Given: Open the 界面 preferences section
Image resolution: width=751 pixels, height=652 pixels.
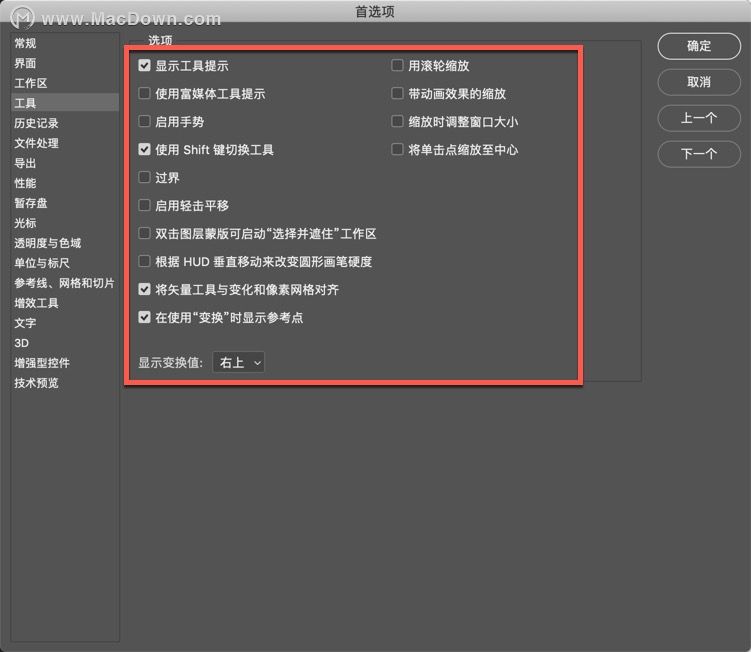Looking at the screenshot, I should 65,63.
